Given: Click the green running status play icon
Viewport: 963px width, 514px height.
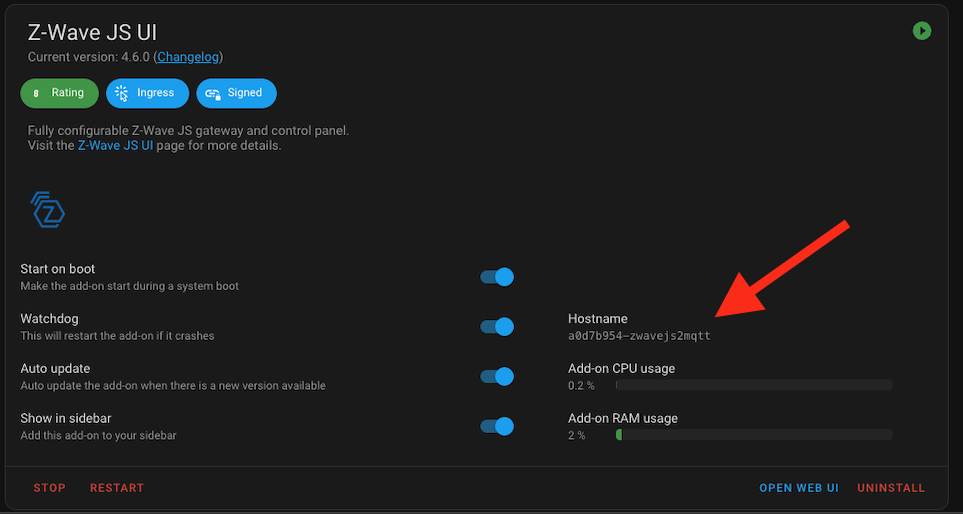Looking at the screenshot, I should [921, 31].
